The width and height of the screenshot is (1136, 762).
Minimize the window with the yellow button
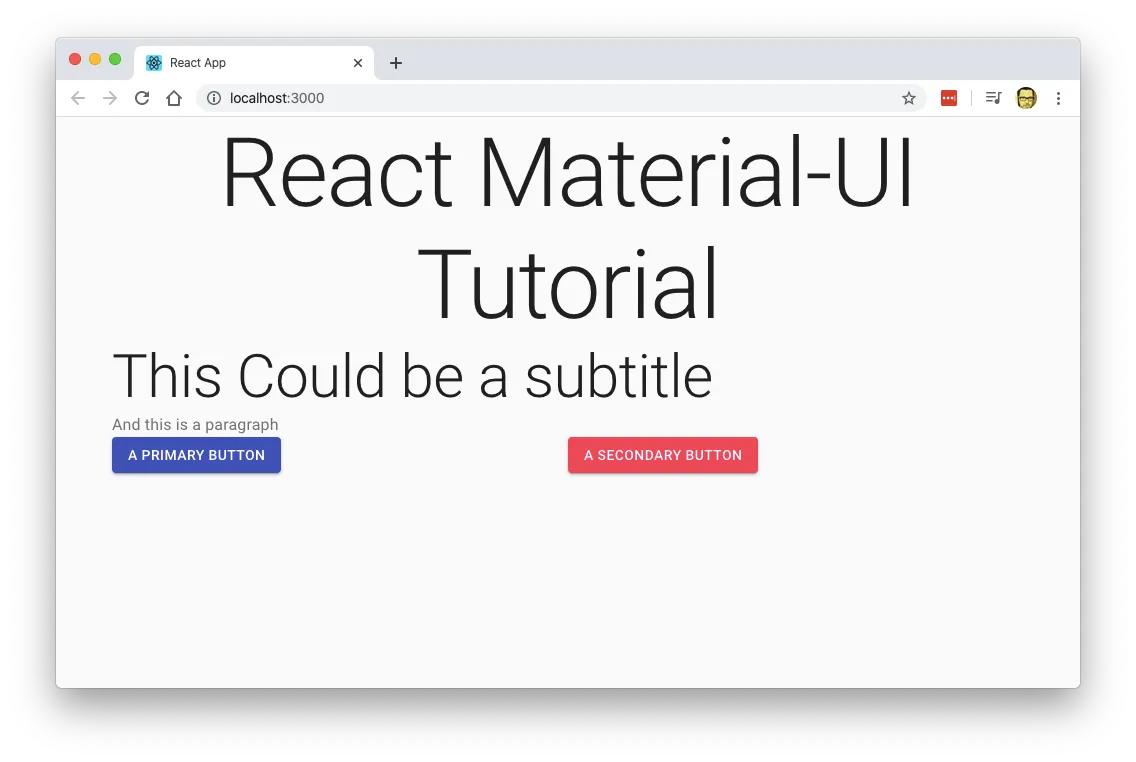95,59
